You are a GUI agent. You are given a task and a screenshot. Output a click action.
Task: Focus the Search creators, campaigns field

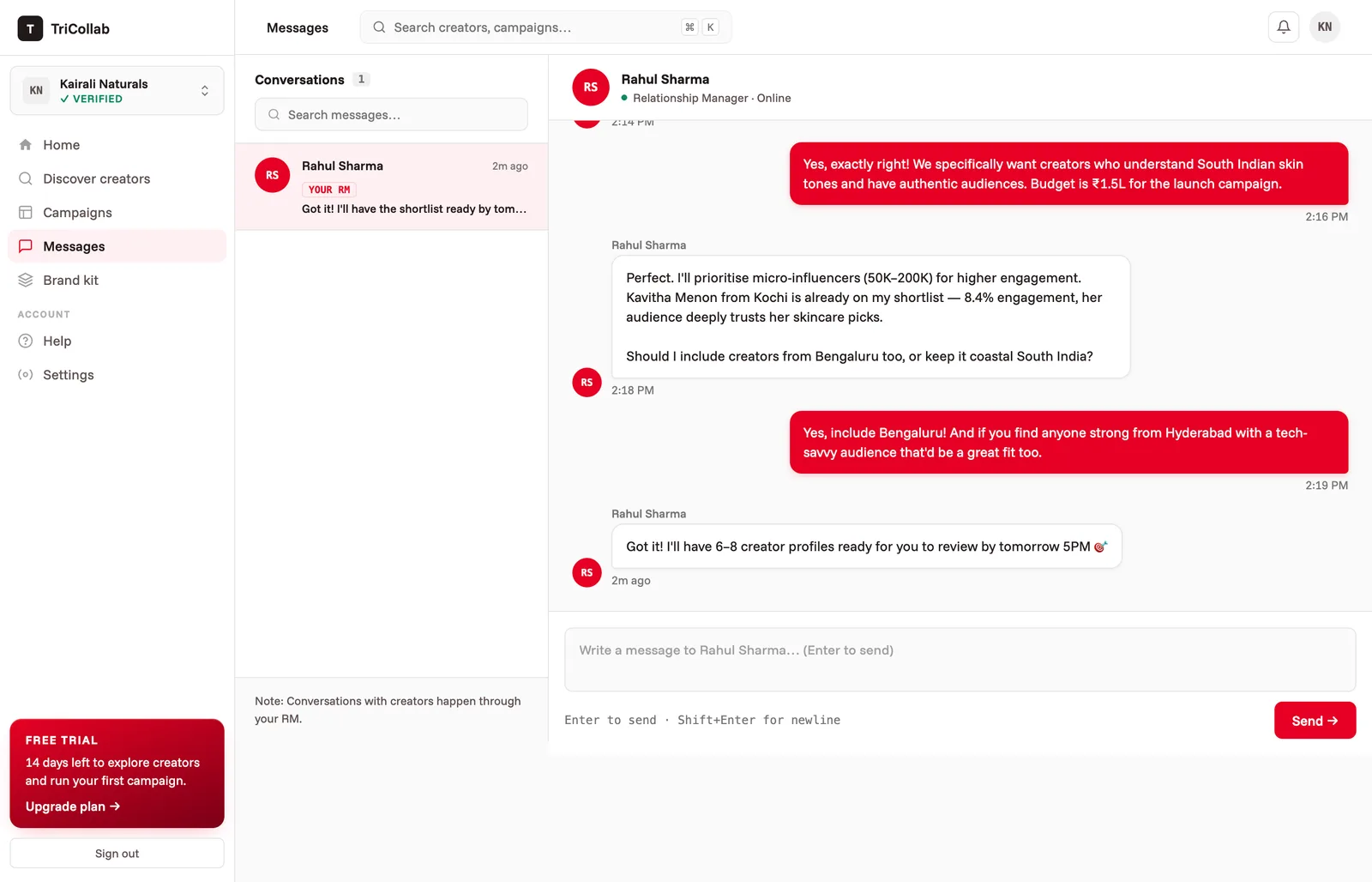point(545,27)
